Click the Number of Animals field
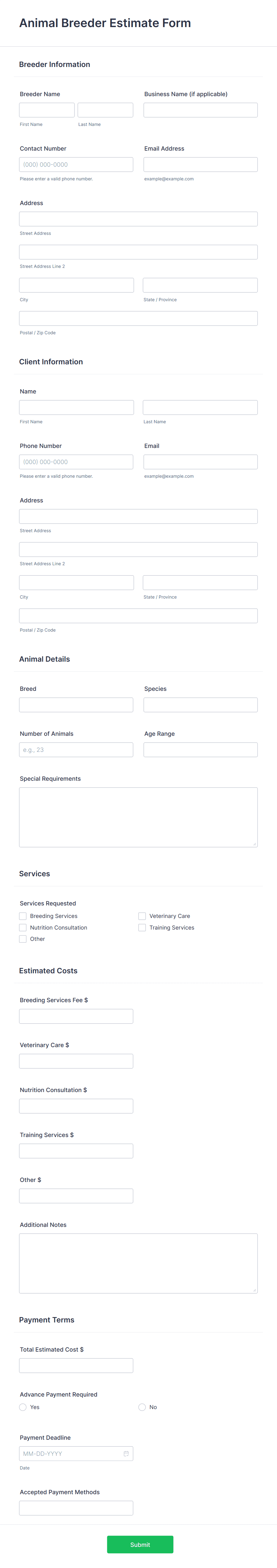277x1568 pixels. click(76, 750)
